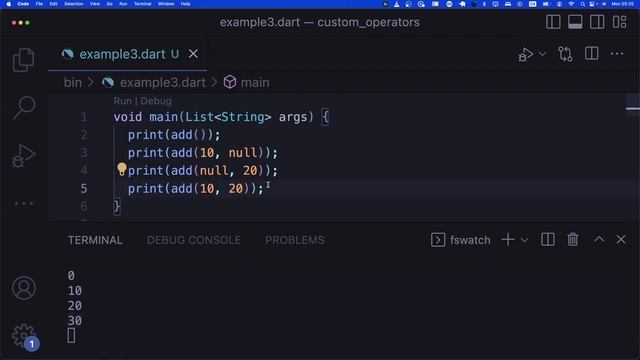Click void main function declaration line
Screen dimensions: 640x360
coord(221,117)
